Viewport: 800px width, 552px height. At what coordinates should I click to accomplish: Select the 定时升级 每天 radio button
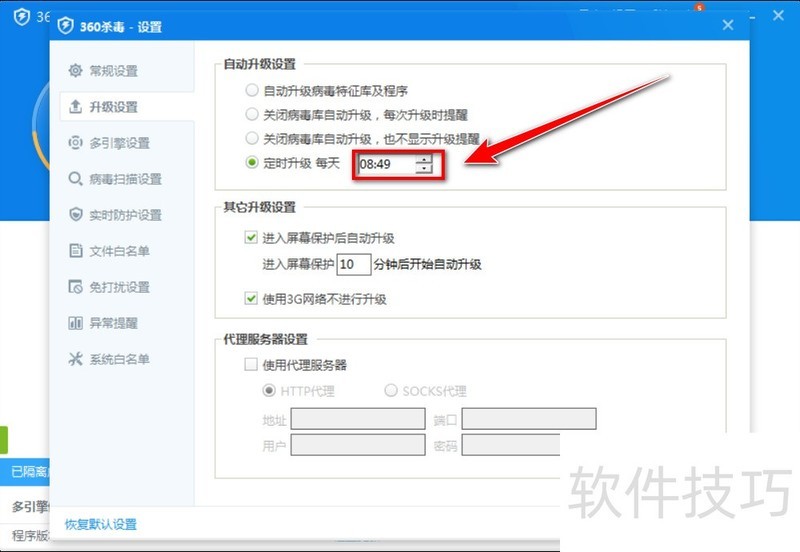point(252,163)
